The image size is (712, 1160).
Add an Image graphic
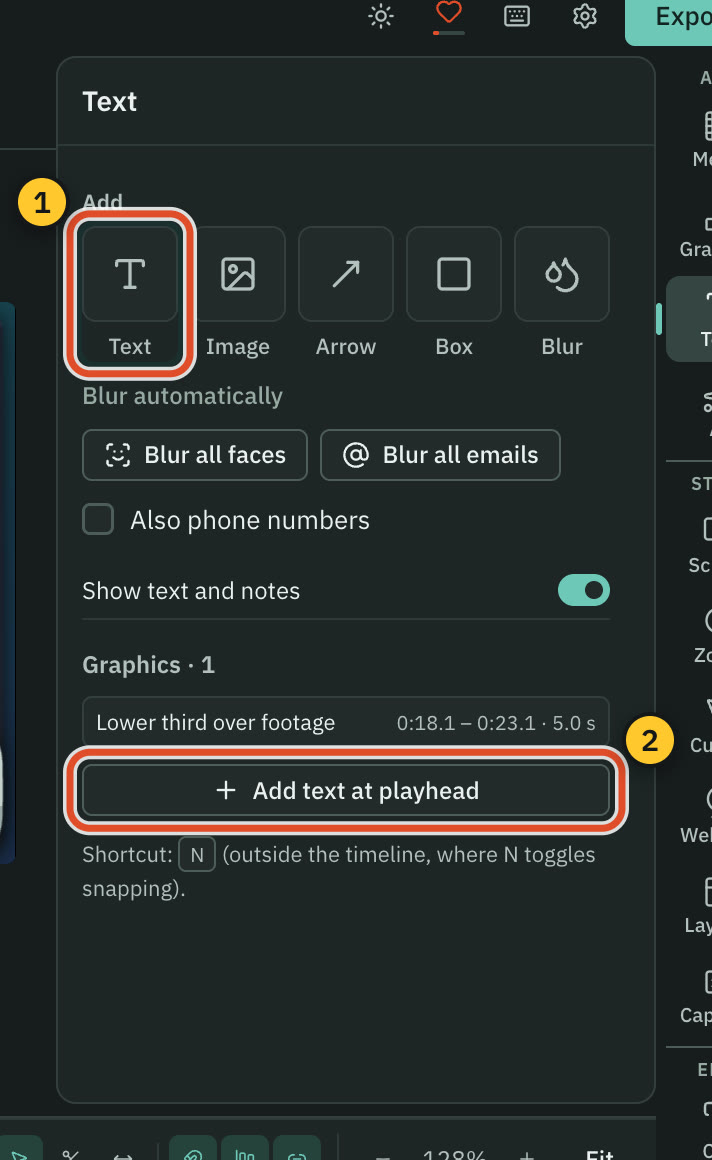tap(238, 274)
